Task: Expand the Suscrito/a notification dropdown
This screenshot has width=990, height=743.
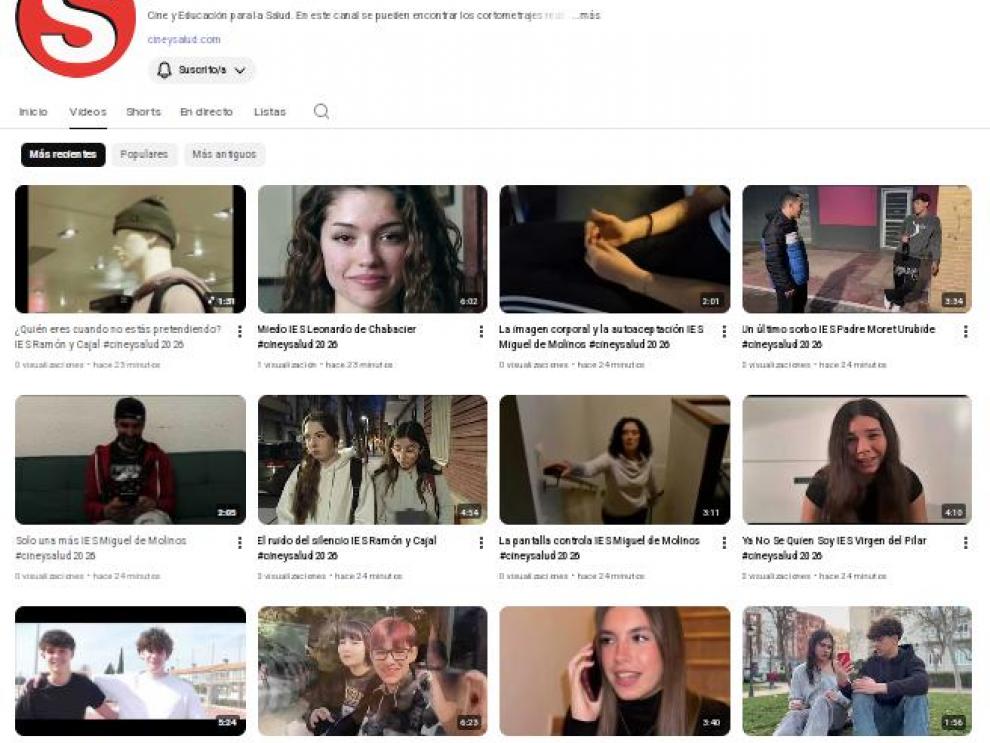Action: coord(202,70)
